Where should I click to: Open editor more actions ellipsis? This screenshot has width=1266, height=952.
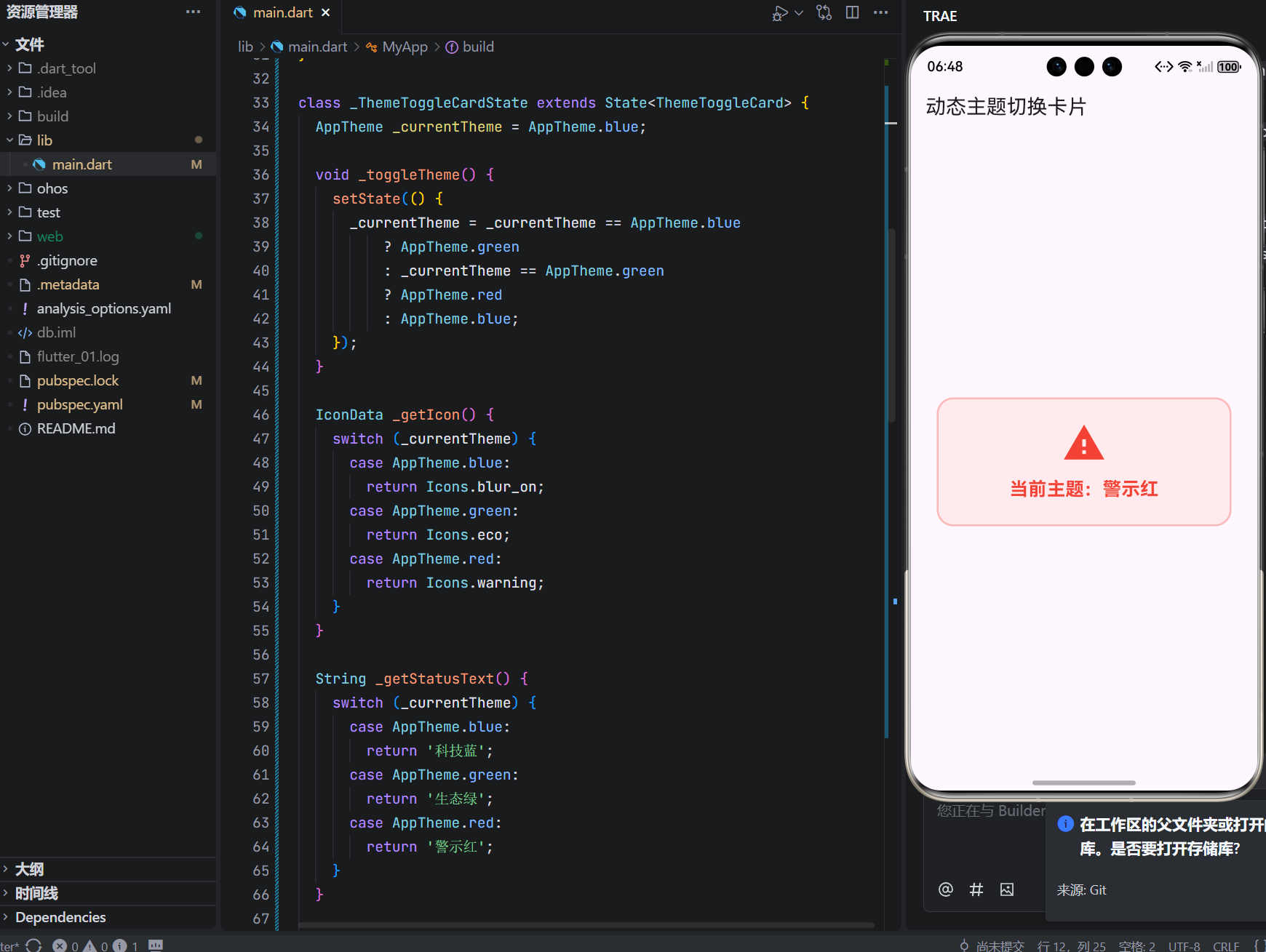click(x=880, y=12)
